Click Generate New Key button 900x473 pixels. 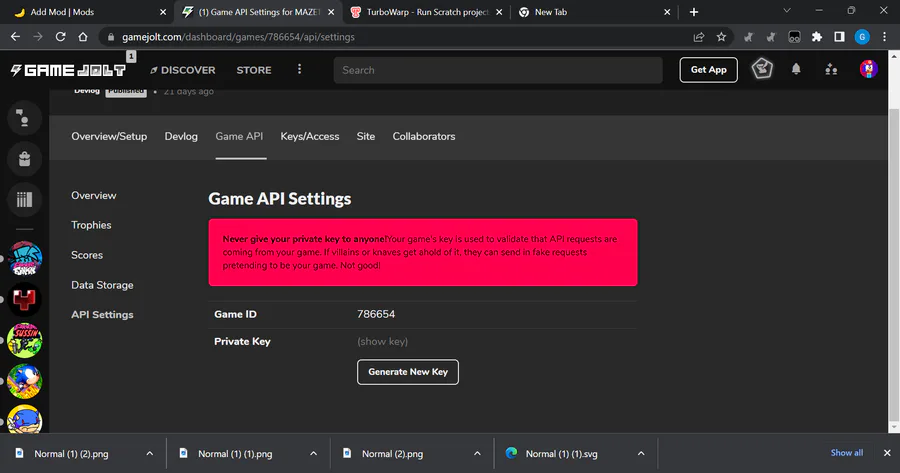click(408, 372)
